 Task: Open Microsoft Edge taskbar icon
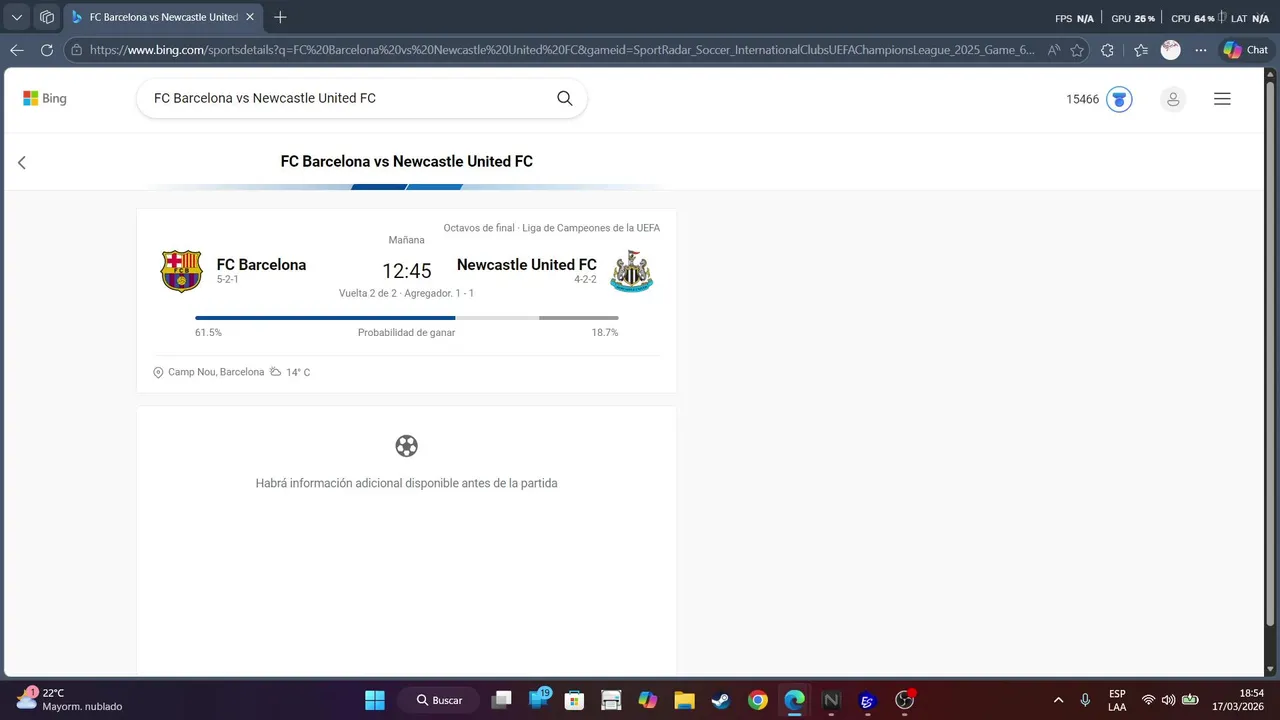click(x=794, y=700)
